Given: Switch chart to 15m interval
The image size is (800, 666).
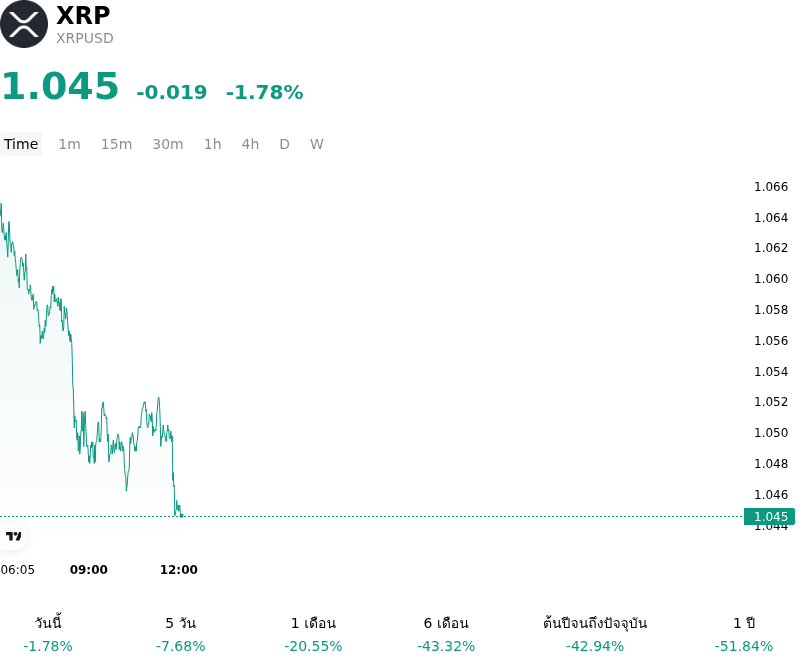Looking at the screenshot, I should 116,144.
